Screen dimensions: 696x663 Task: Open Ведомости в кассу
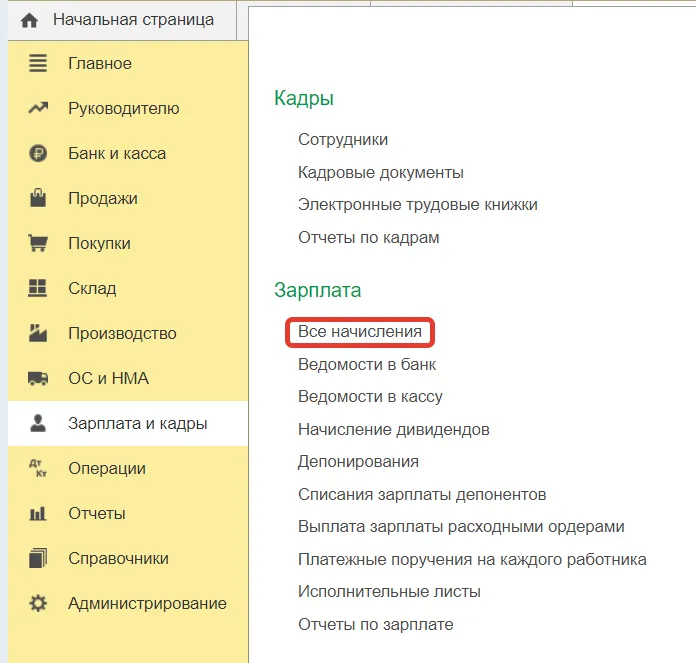tap(370, 397)
